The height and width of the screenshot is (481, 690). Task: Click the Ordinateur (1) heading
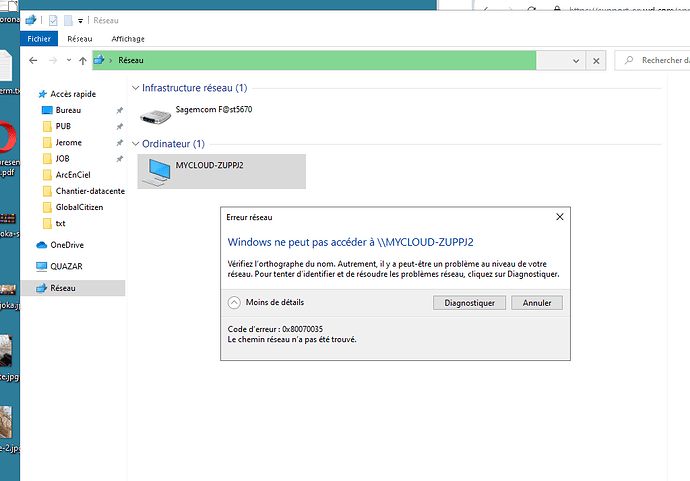(x=173, y=144)
